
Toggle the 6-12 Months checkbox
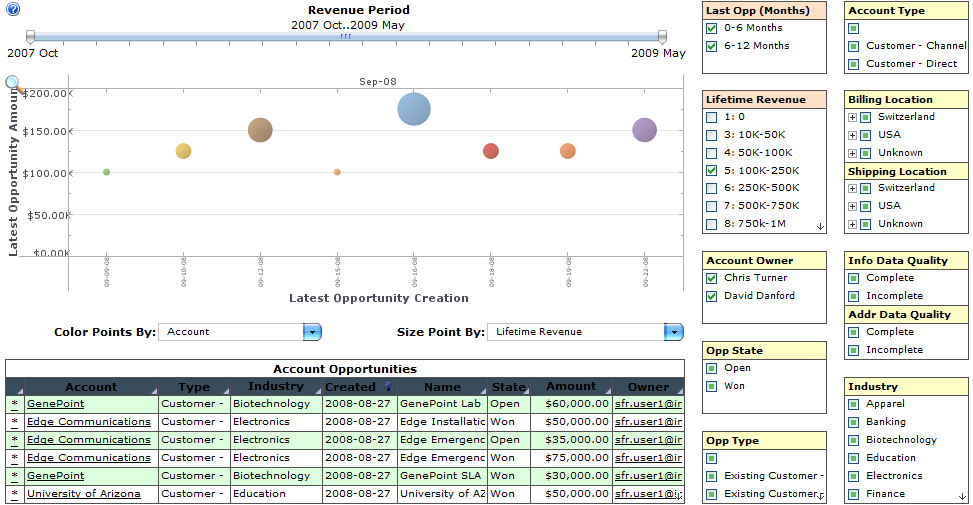(712, 47)
